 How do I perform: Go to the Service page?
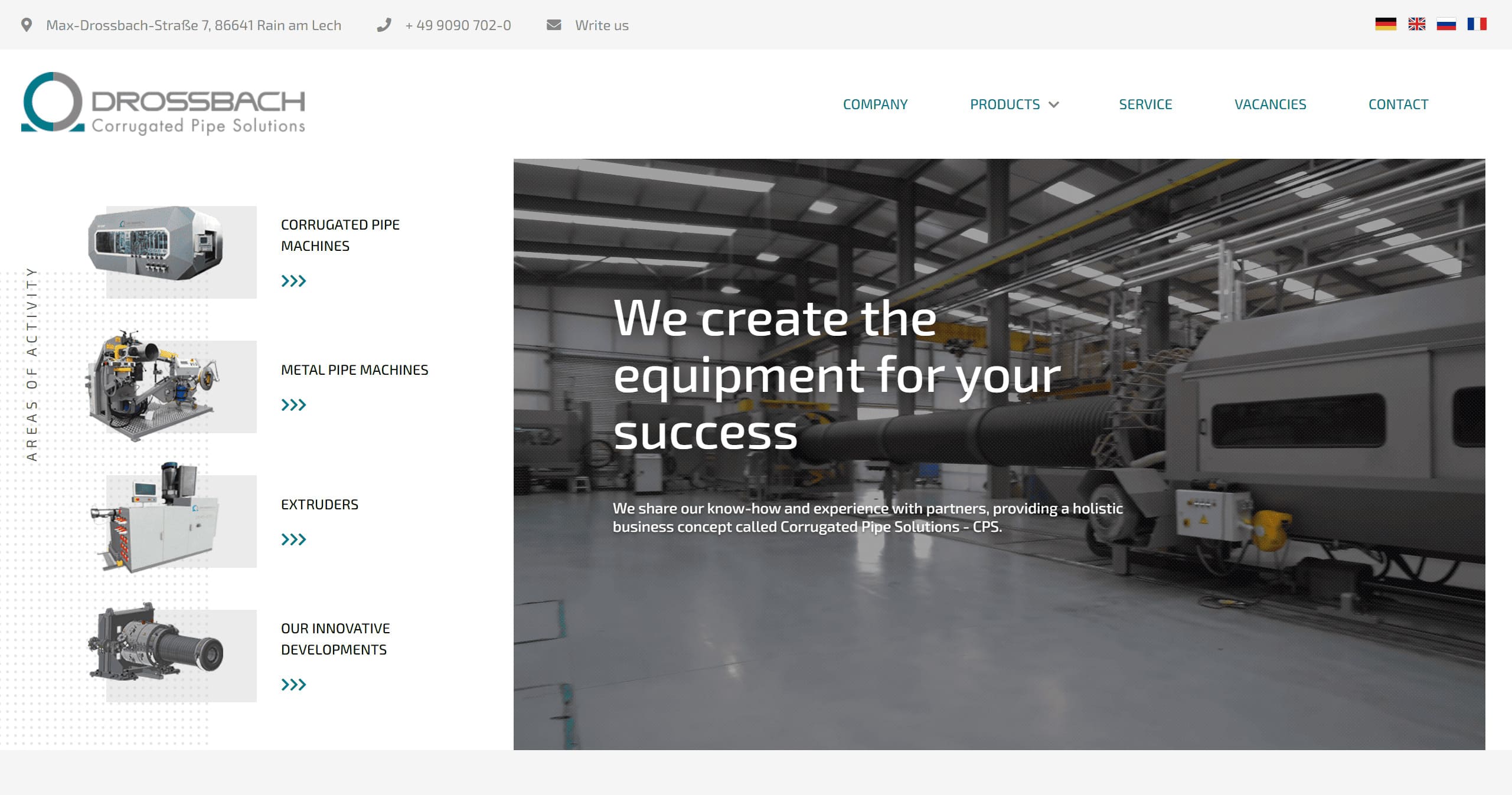1145,104
